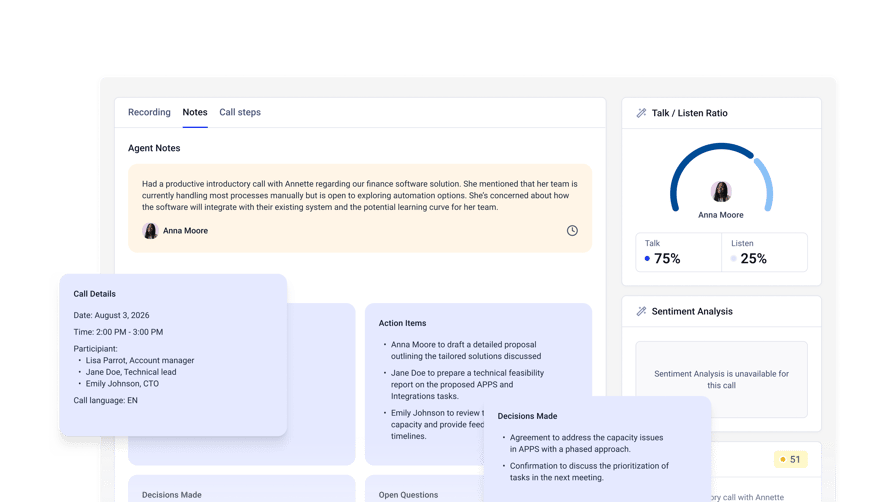Click 'Date: August 3, 2026' line
This screenshot has height=502, width=894.
[x=111, y=315]
